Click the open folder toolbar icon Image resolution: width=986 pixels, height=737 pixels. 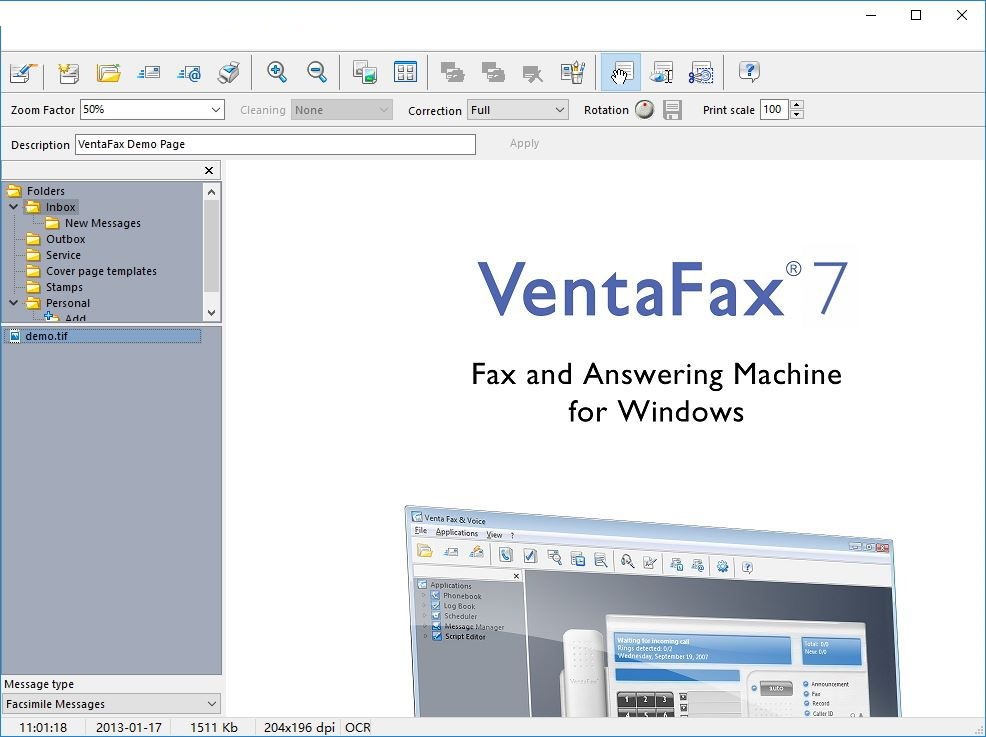click(x=108, y=72)
